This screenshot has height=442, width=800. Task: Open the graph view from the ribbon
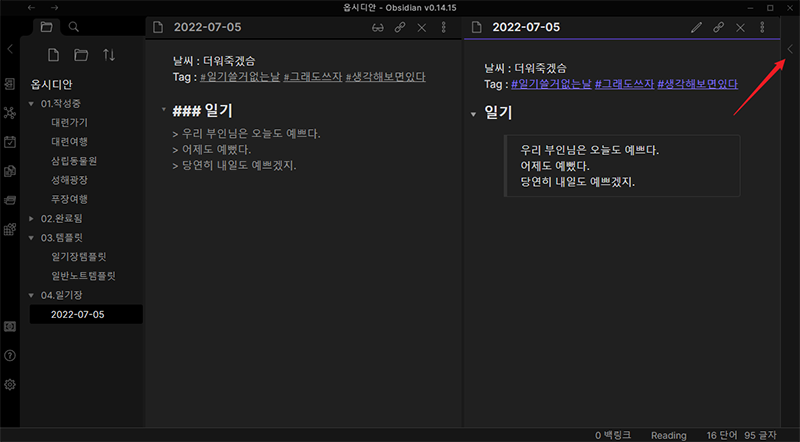[x=10, y=113]
